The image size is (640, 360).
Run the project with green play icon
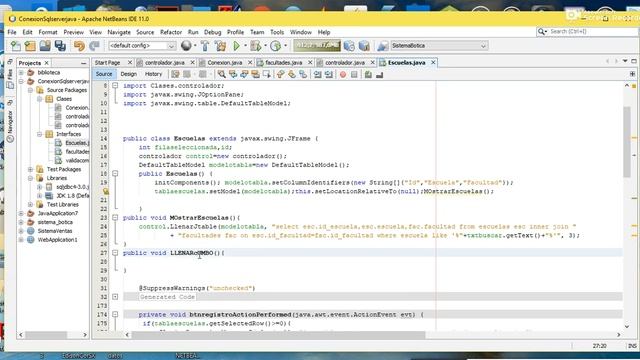(x=236, y=46)
